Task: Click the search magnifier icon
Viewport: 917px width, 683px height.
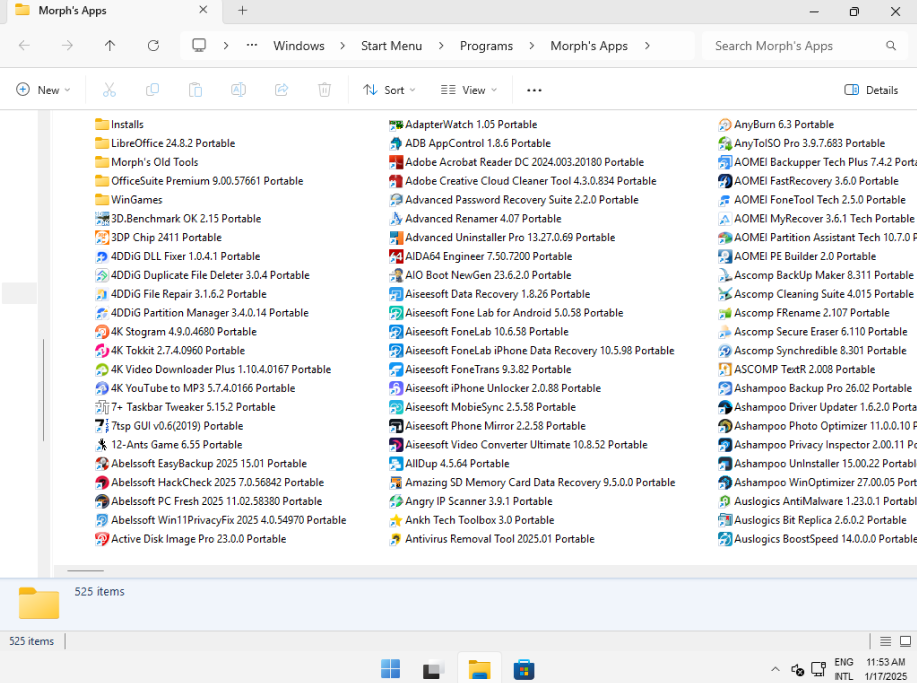Action: 891,46
